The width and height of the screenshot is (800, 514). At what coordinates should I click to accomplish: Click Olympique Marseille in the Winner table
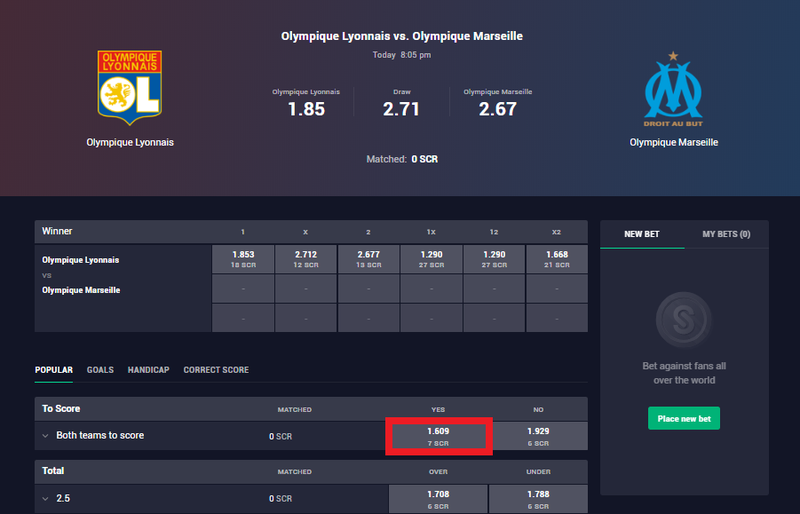click(x=81, y=290)
